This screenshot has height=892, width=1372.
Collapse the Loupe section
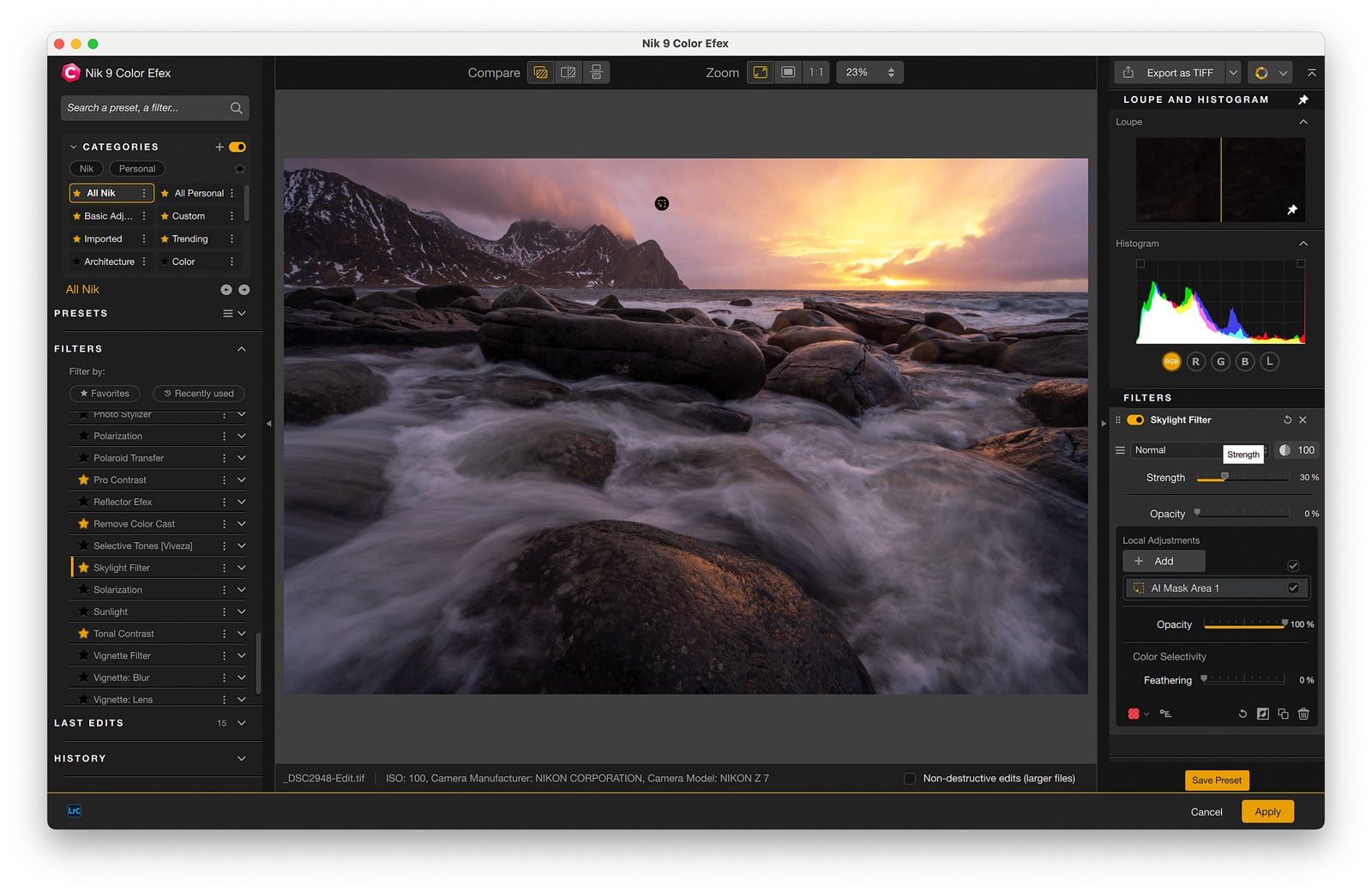1303,122
